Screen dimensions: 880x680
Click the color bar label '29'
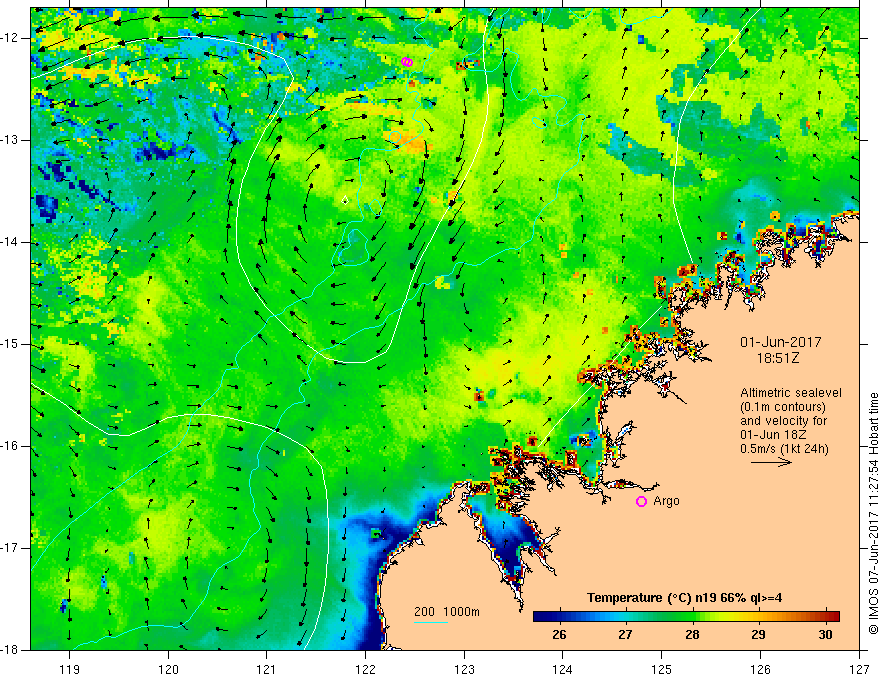tap(758, 635)
